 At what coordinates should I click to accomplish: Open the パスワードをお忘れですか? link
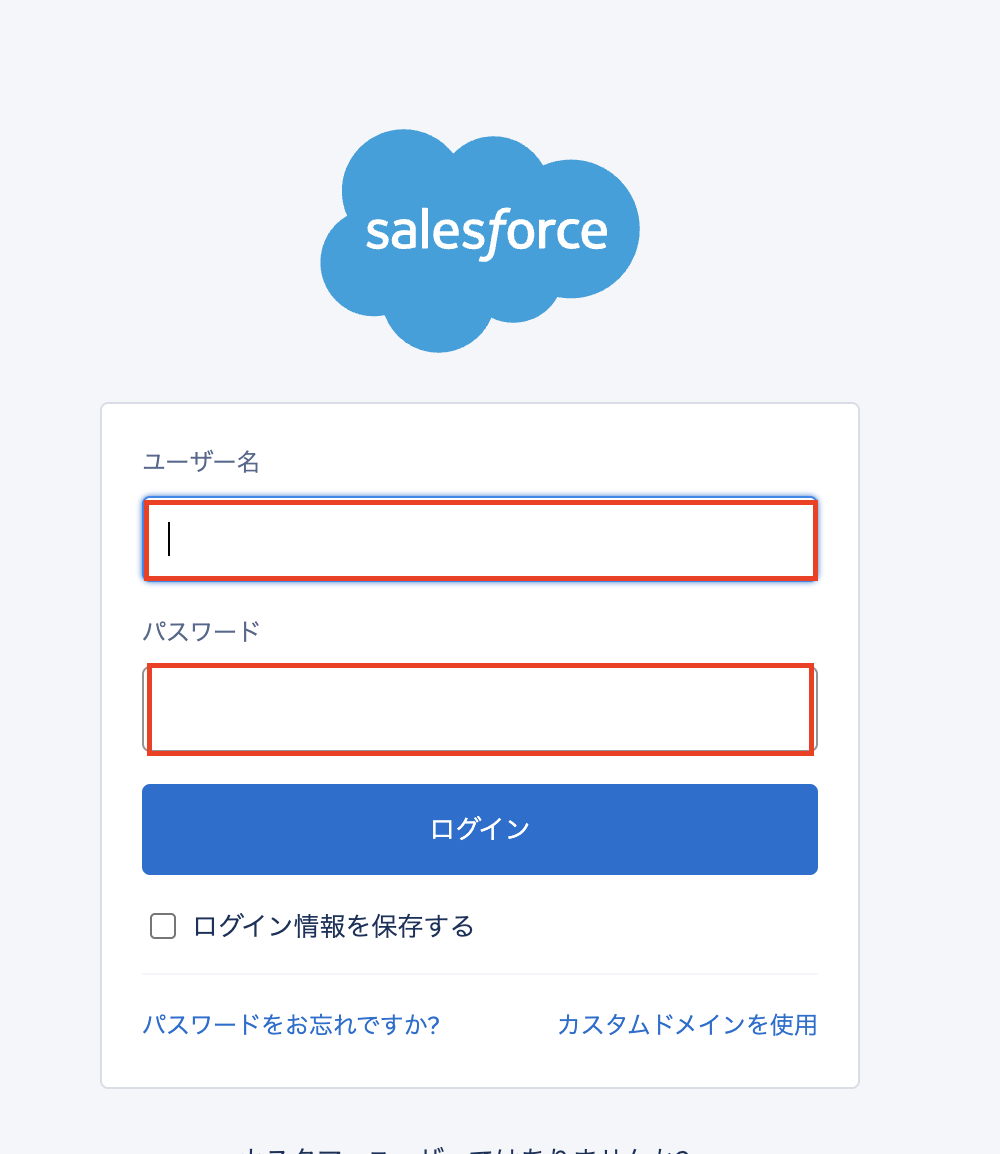tap(291, 1024)
